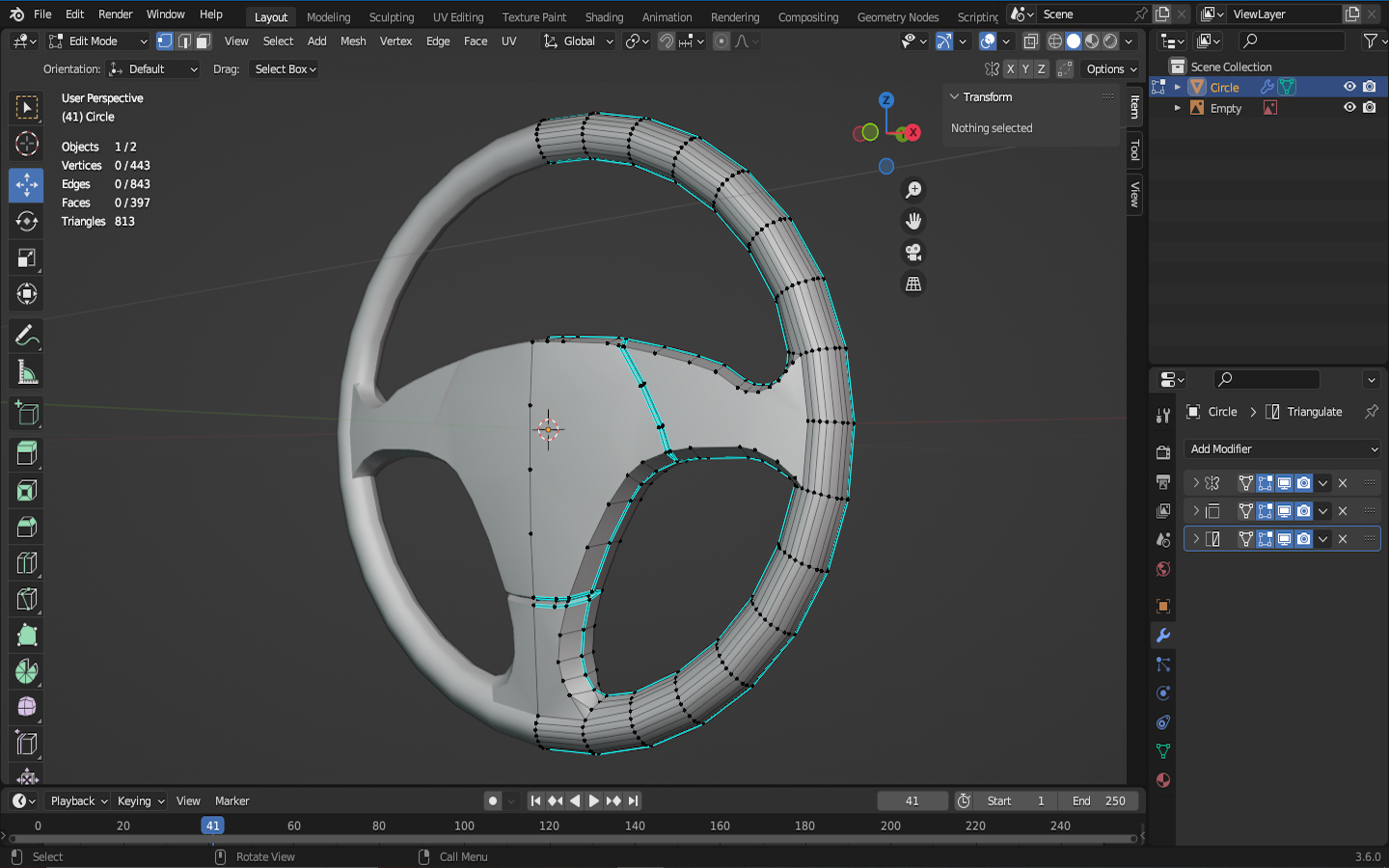Select the Rotate tool in left toolbar
1389x868 pixels.
(x=26, y=221)
